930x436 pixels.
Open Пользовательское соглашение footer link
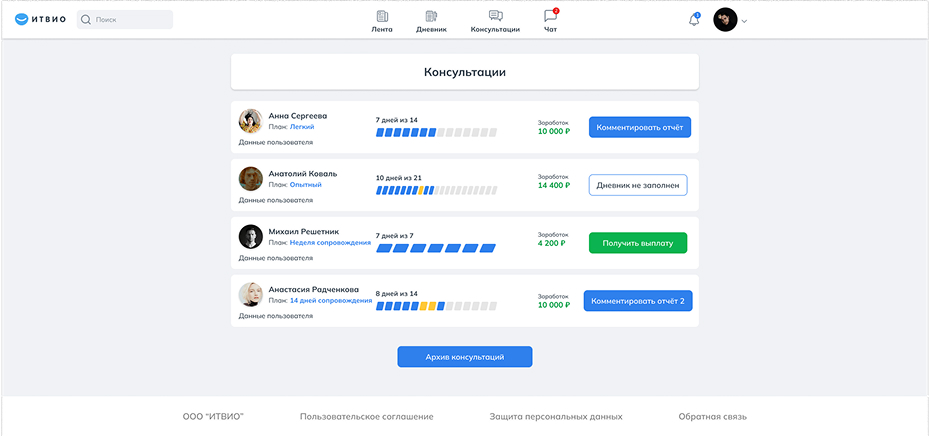(367, 416)
